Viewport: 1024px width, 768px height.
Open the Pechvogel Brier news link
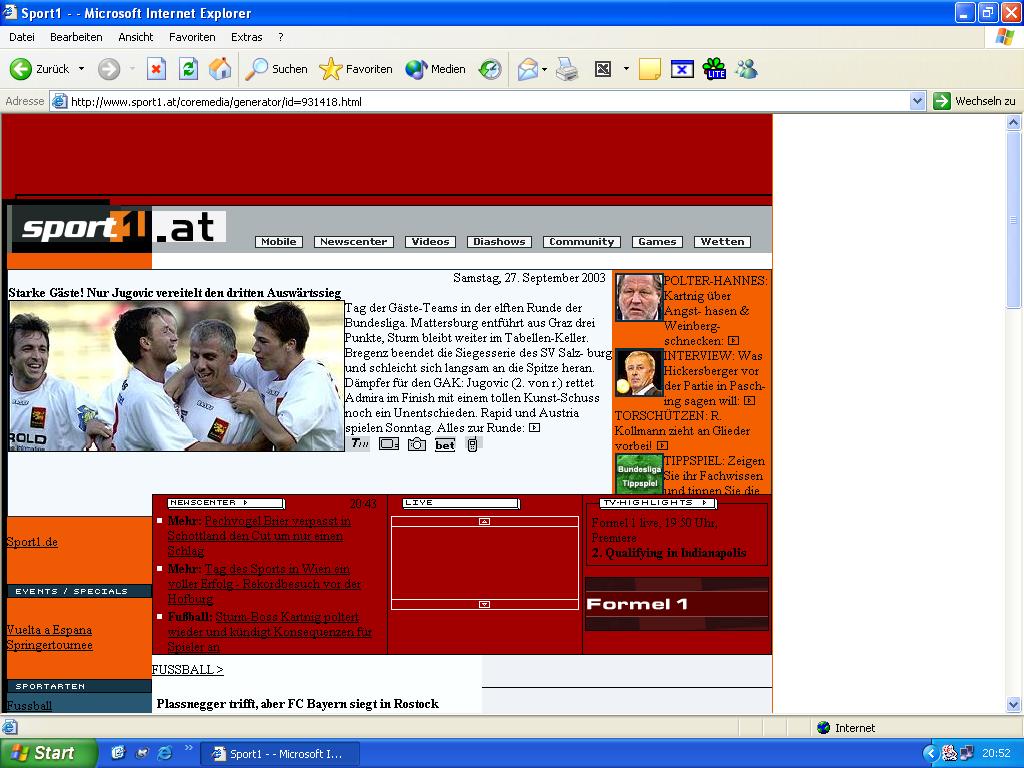tap(259, 536)
